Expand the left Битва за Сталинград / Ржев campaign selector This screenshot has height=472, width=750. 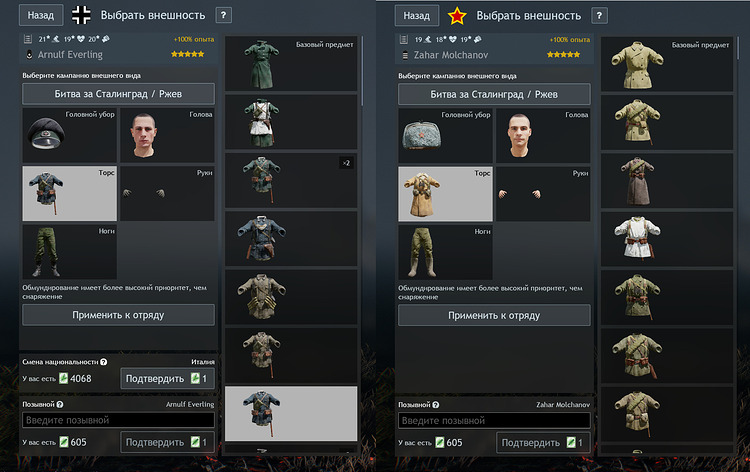(118, 94)
